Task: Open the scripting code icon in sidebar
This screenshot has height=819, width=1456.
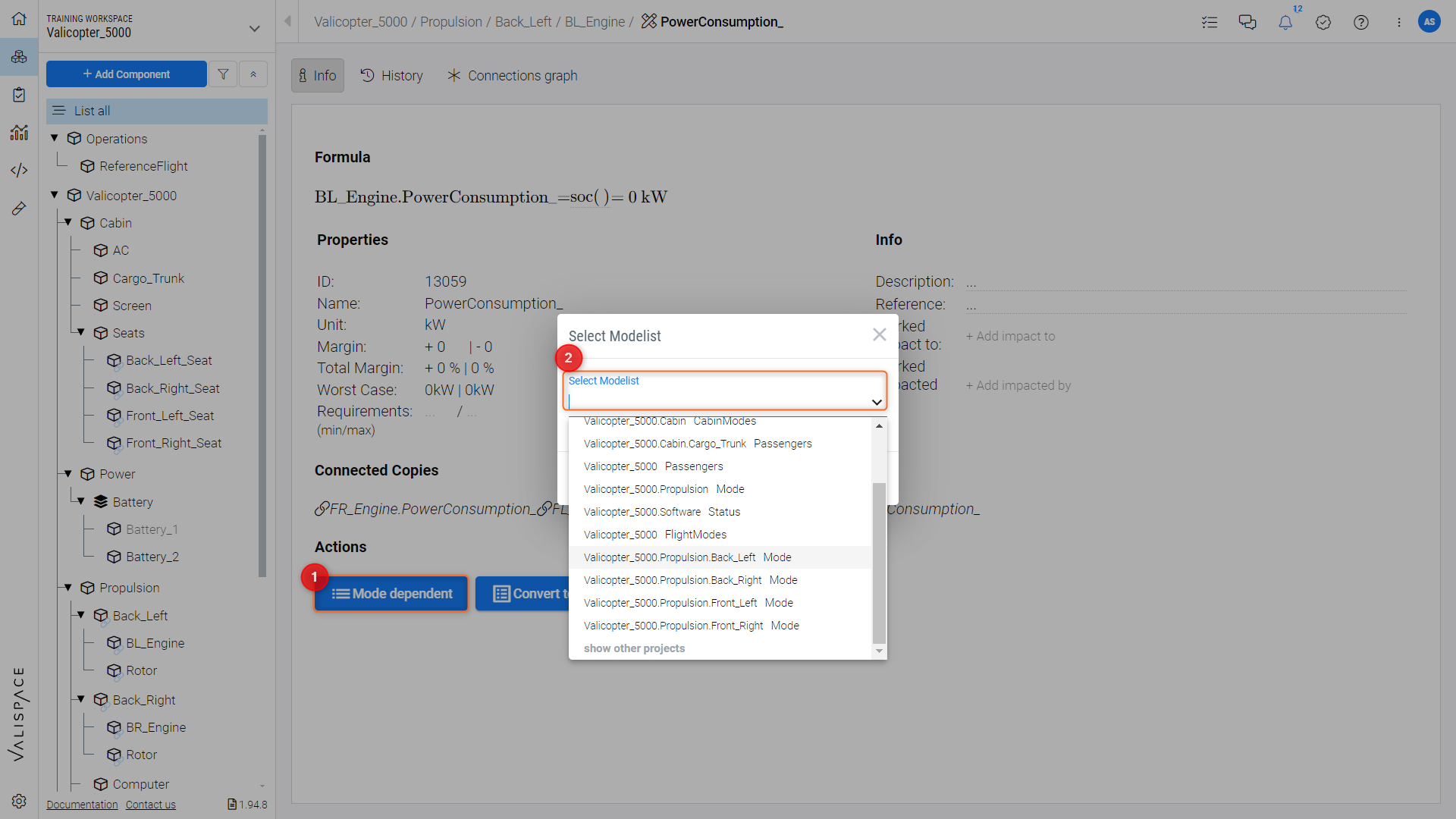Action: [x=19, y=171]
